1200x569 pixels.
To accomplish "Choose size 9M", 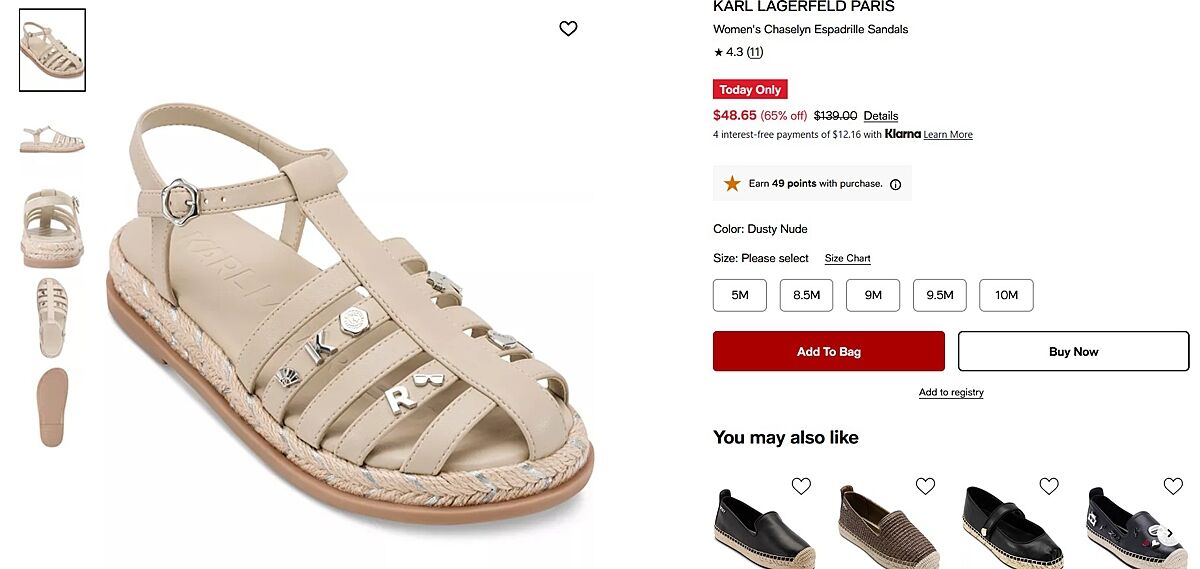I will (x=873, y=295).
